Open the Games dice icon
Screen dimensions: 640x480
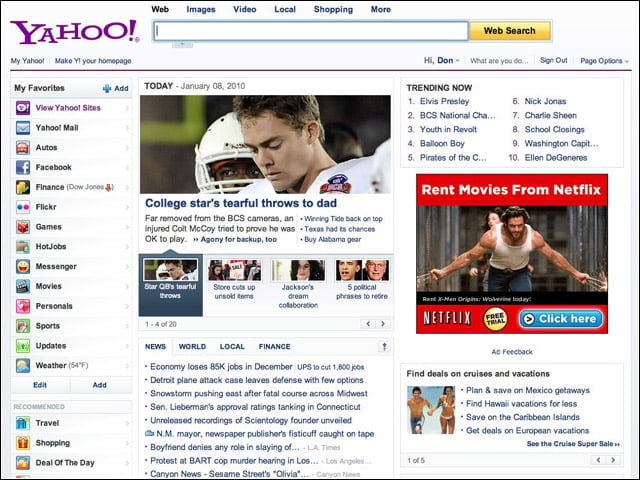[23, 227]
